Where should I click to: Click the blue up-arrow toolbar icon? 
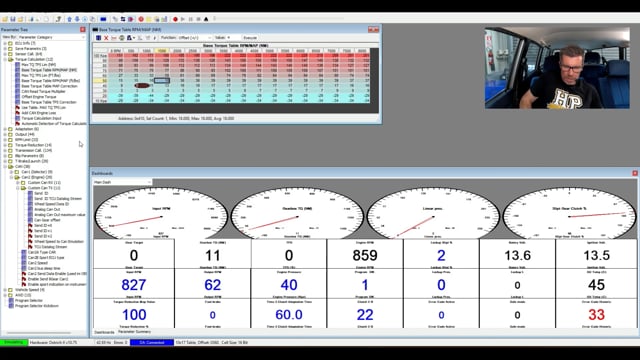point(69,19)
